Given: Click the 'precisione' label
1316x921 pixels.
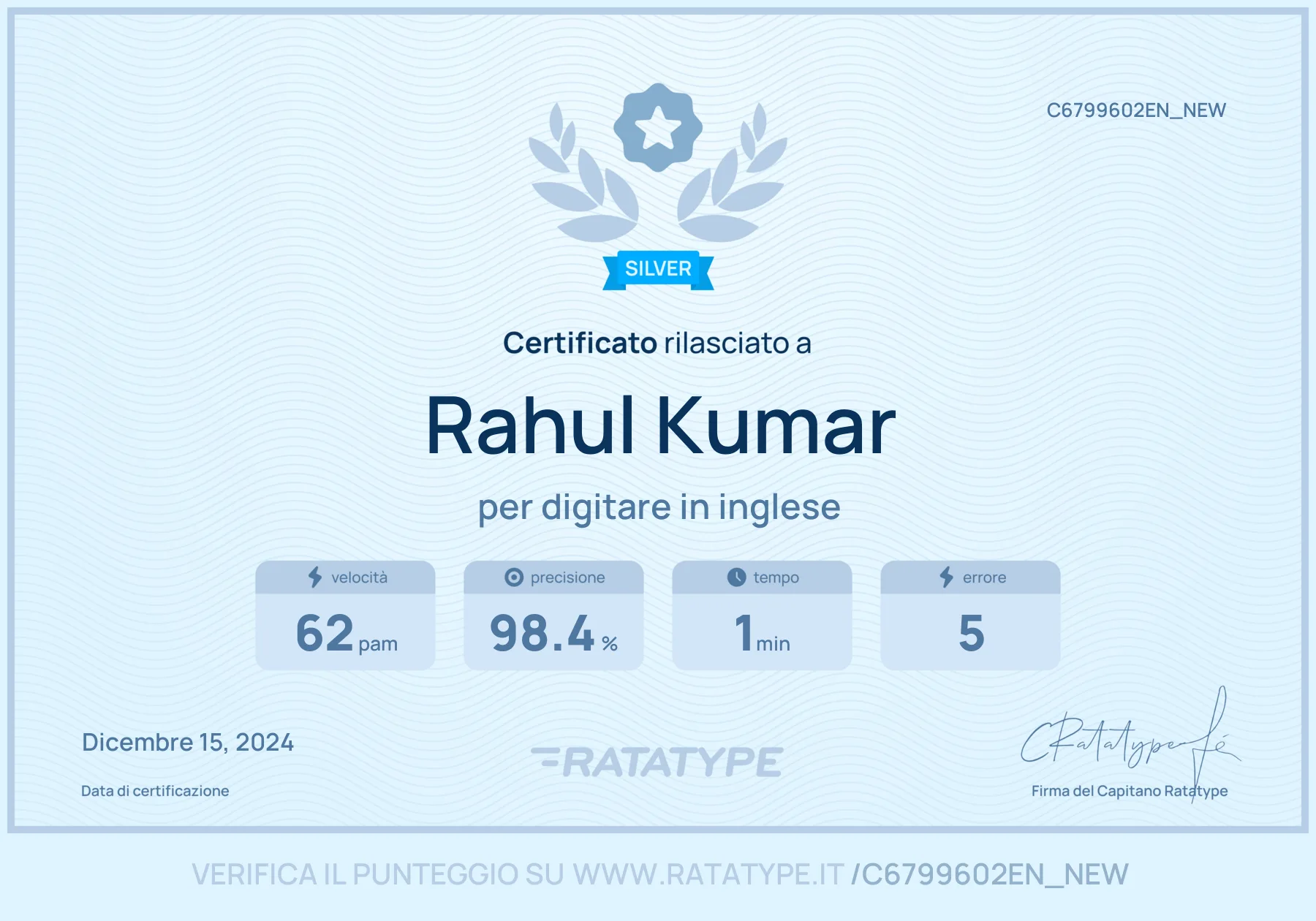Looking at the screenshot, I should click(x=567, y=577).
